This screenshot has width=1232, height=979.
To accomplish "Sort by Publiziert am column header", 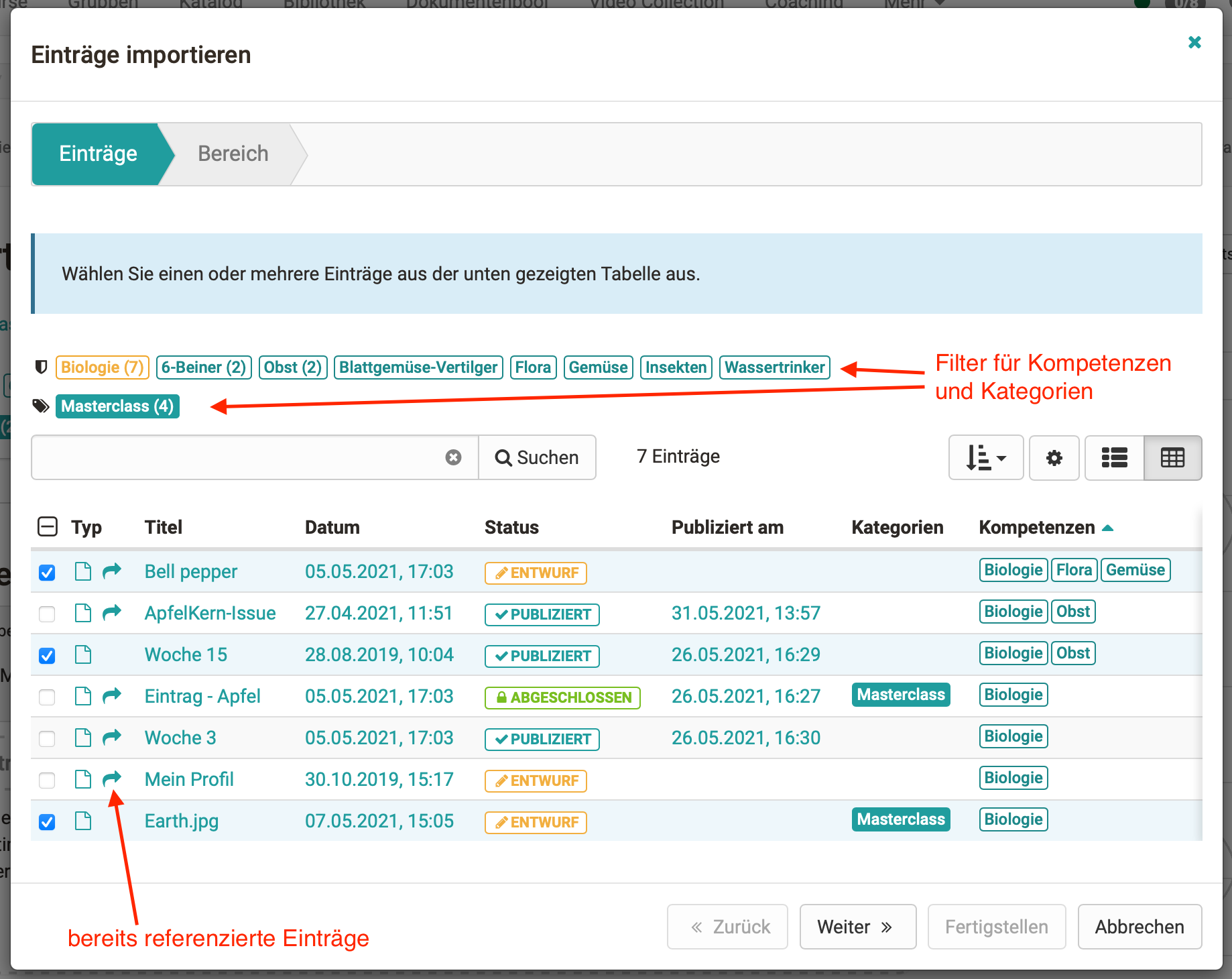I will (727, 528).
